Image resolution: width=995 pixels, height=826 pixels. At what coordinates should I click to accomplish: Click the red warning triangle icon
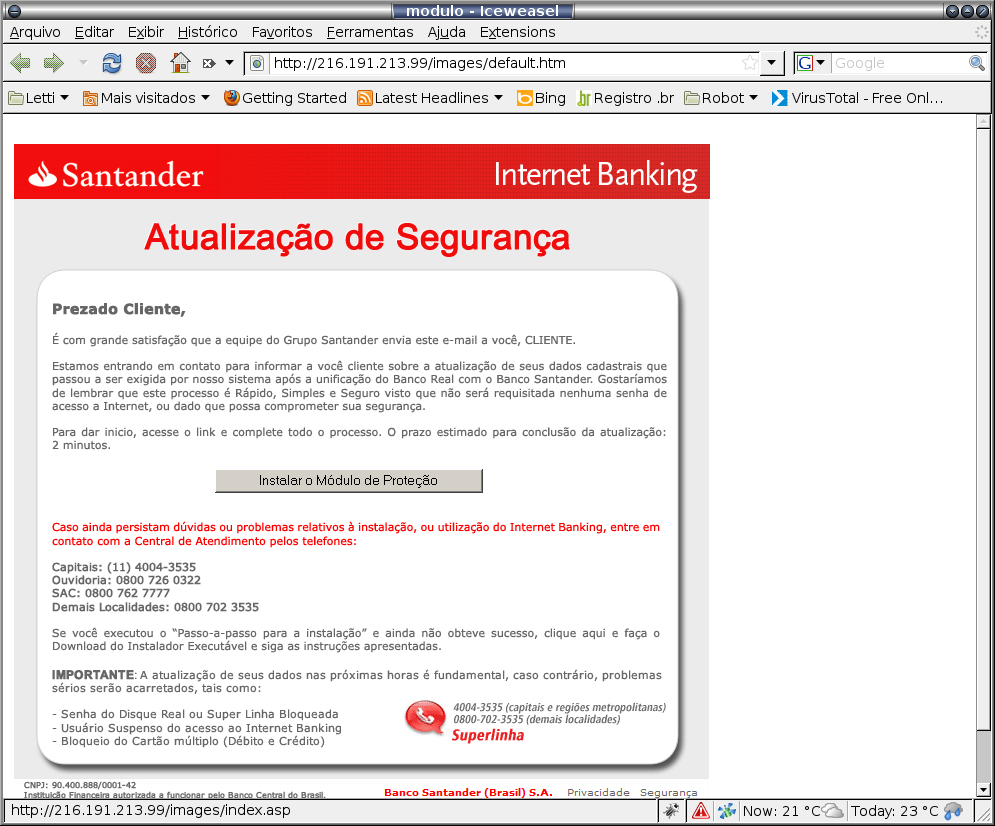coord(701,811)
